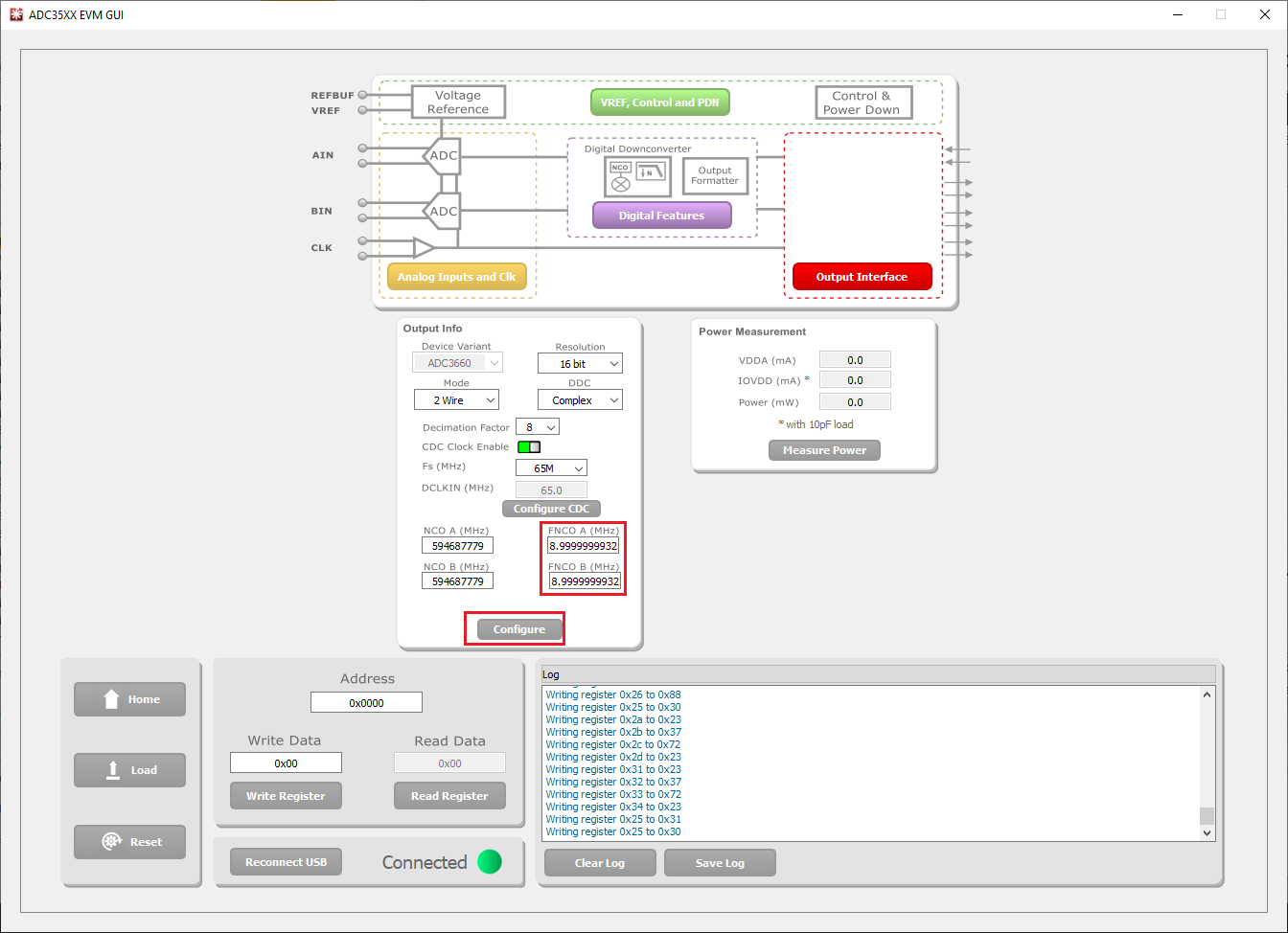Open the VREF, Control and PDN block

click(659, 102)
